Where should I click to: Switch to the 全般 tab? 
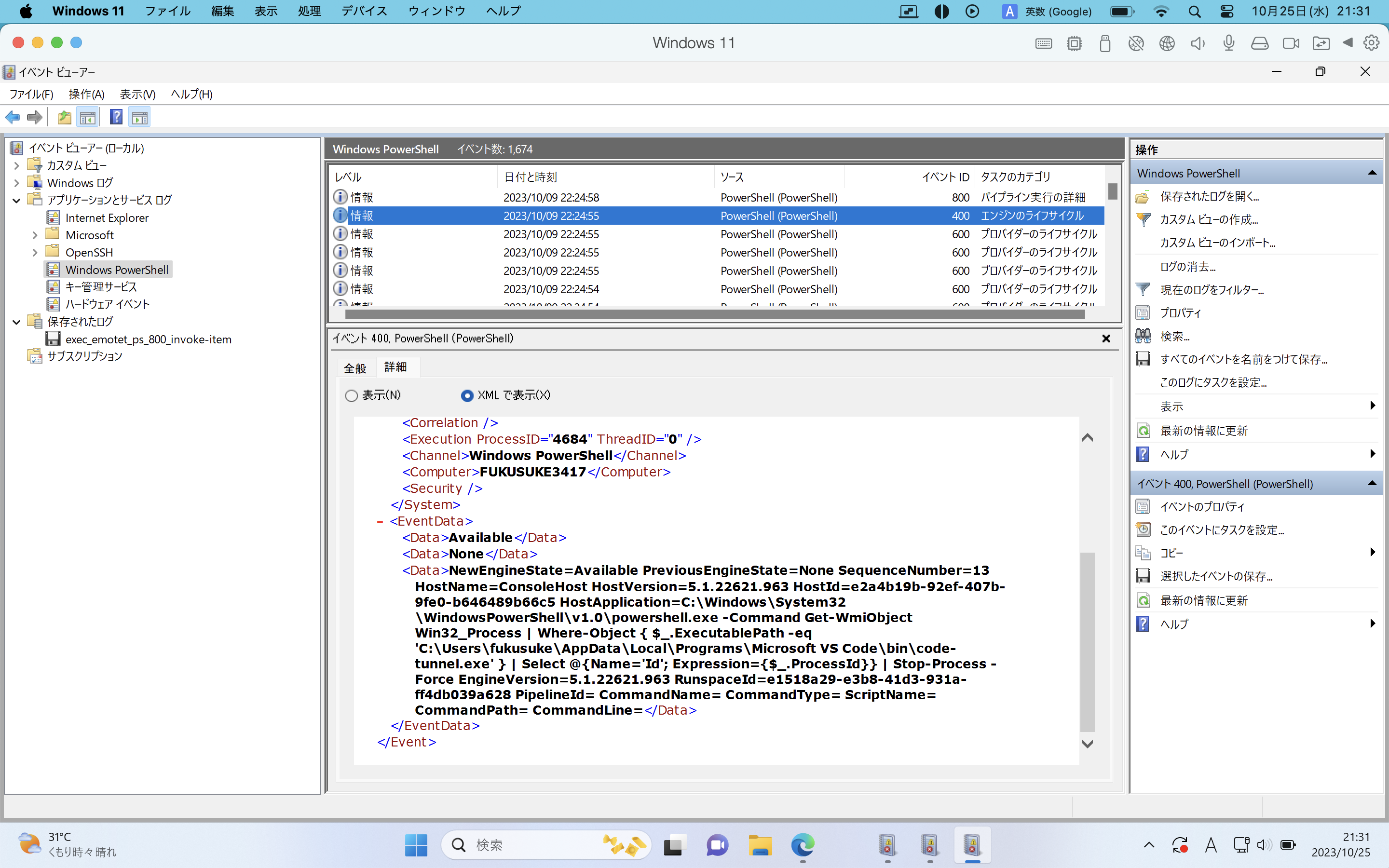pyautogui.click(x=354, y=367)
